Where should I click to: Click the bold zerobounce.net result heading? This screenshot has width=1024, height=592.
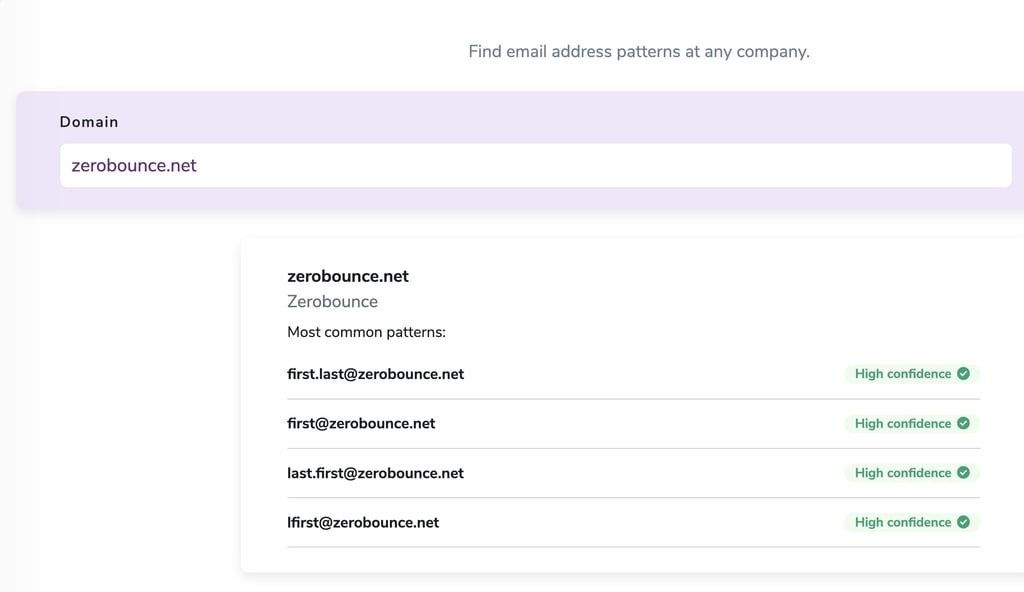click(x=348, y=276)
